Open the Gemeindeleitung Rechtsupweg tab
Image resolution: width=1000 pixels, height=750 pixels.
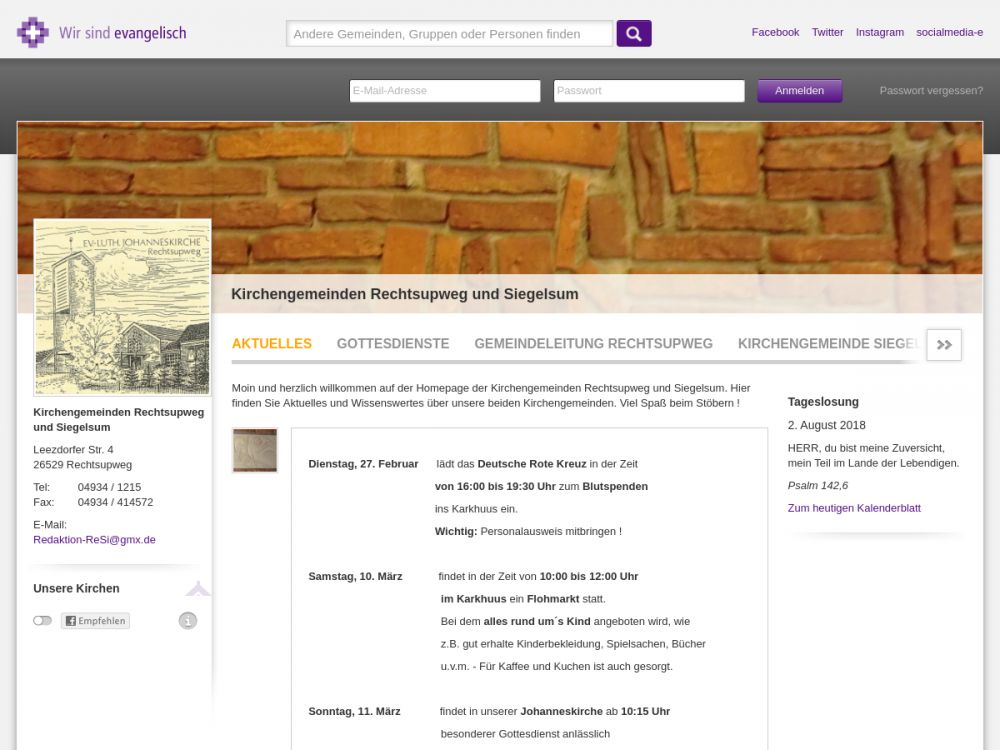[593, 343]
